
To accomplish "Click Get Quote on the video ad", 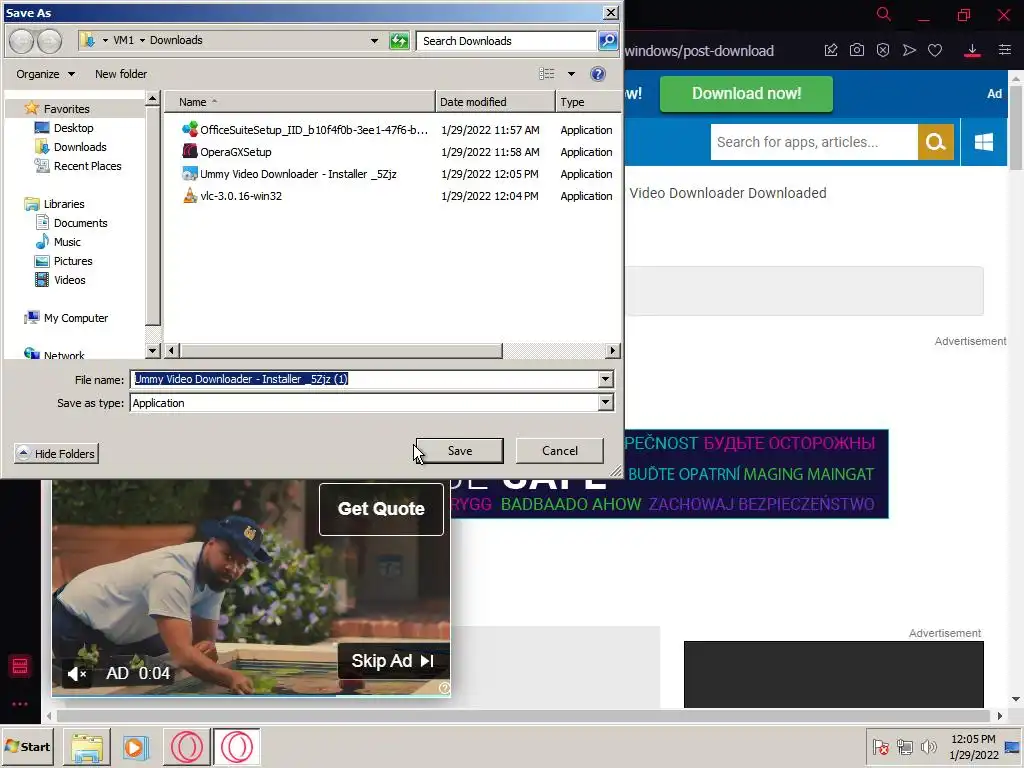I will tap(381, 509).
